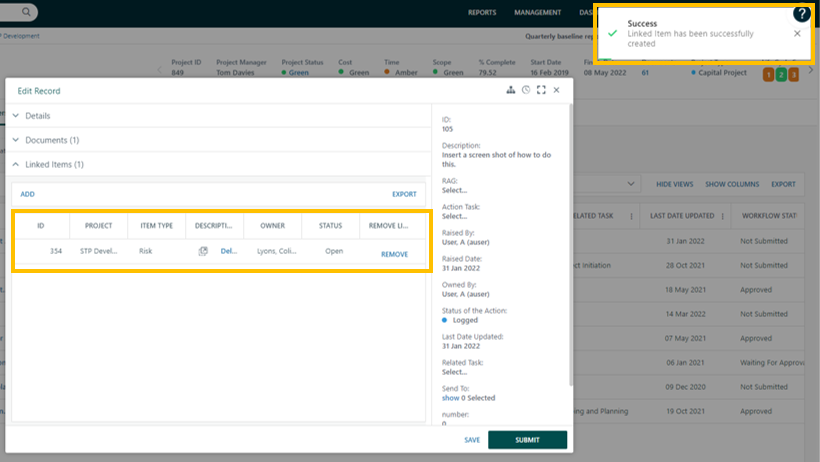Viewport: 820px width, 462px height.
Task: Select the Green project status value
Action: click(x=299, y=73)
